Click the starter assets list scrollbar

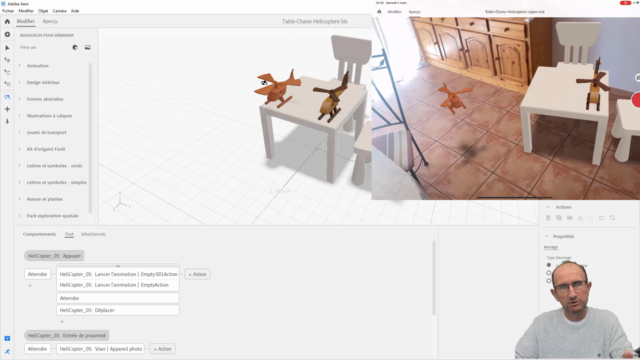point(90,138)
